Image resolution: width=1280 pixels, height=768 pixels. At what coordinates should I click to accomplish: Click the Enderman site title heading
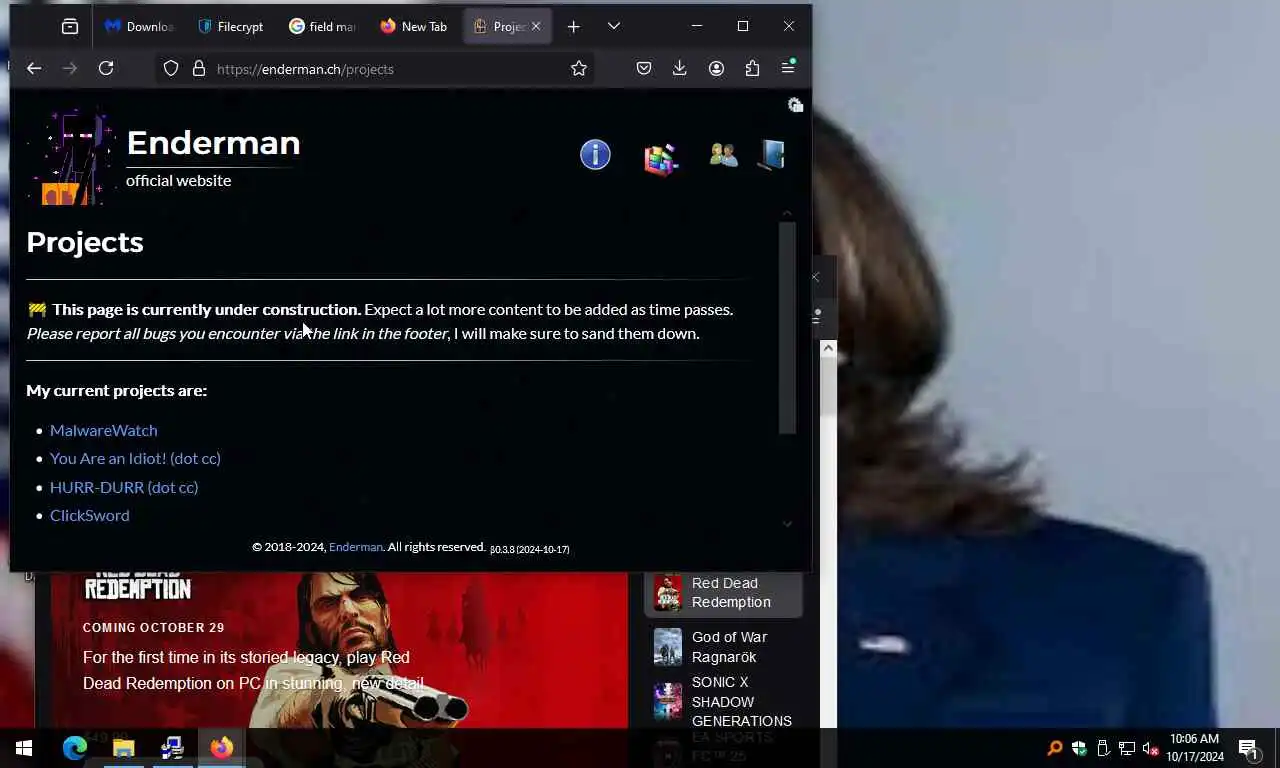(213, 143)
